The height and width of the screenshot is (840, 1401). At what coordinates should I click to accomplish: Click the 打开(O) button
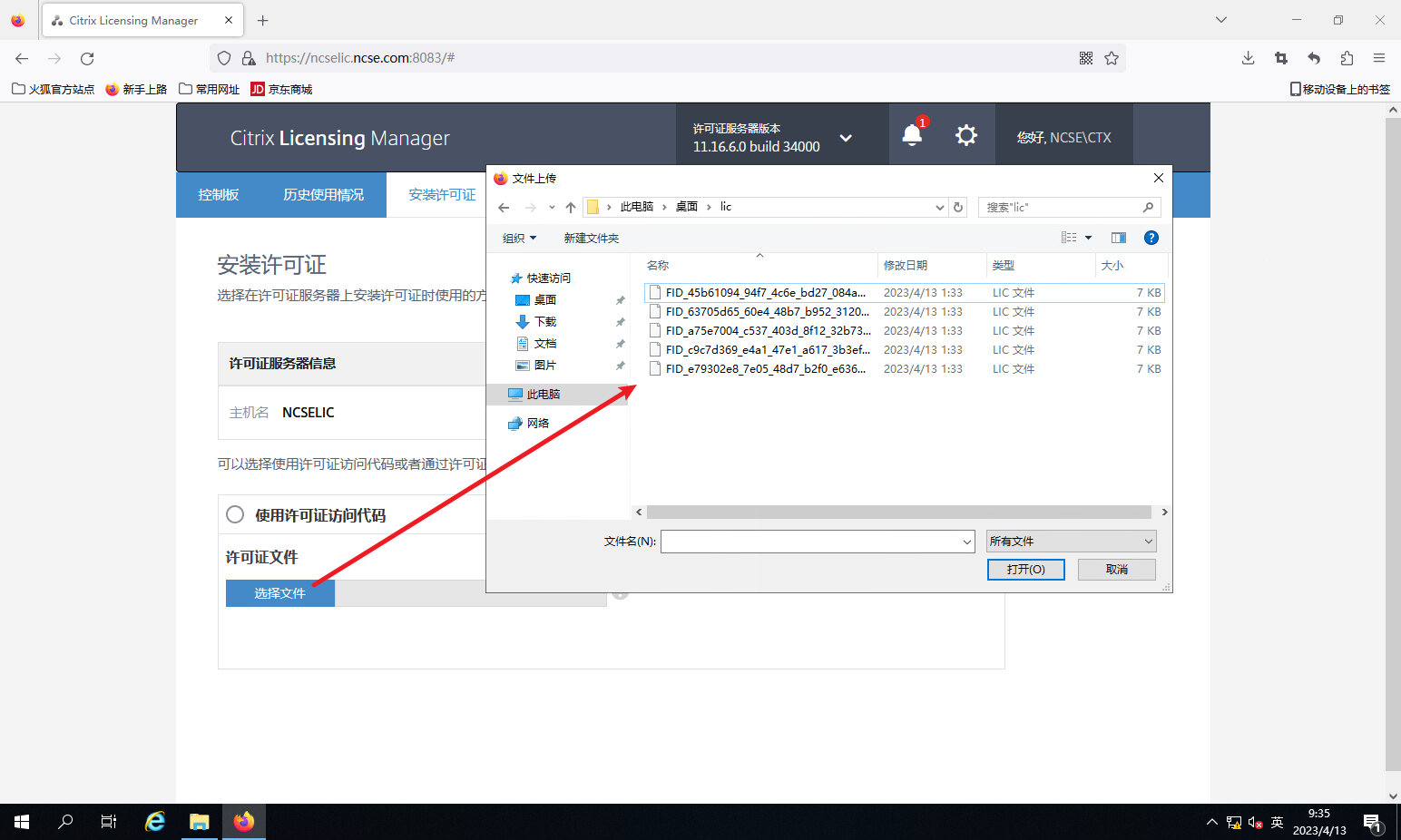coord(1025,569)
